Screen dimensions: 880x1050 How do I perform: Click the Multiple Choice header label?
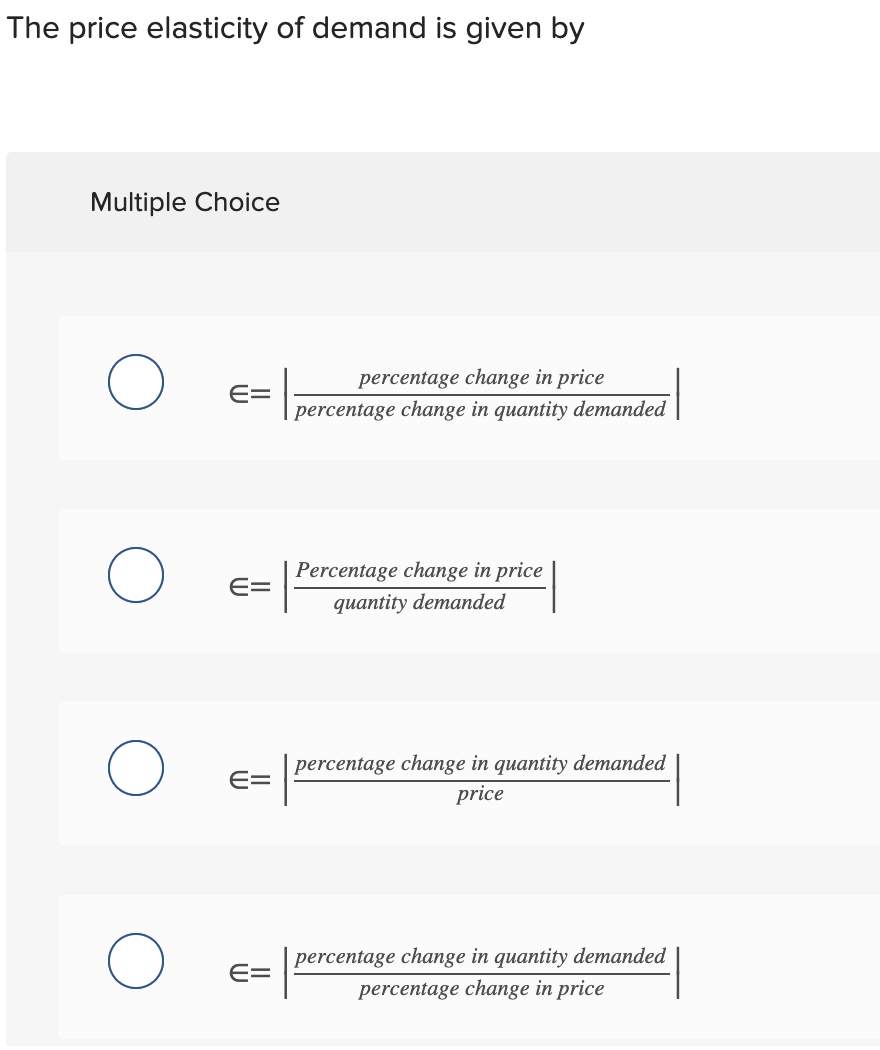[185, 202]
